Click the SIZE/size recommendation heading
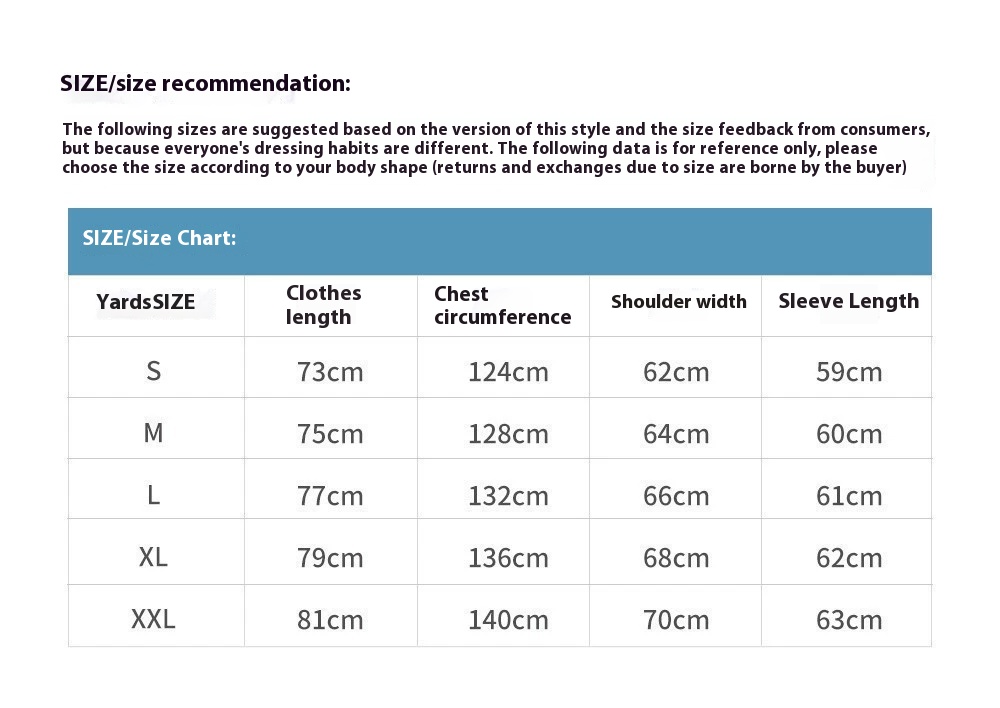1000x708 pixels. click(205, 84)
